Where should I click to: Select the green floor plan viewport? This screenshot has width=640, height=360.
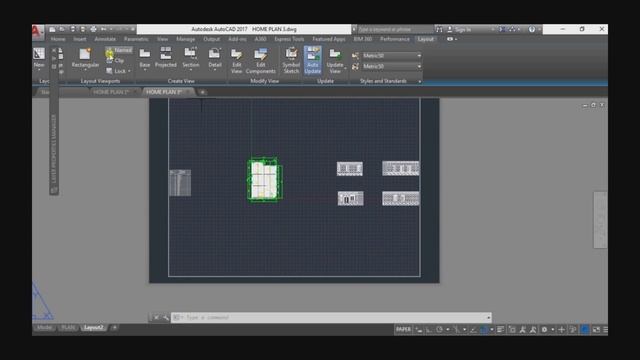pos(264,180)
